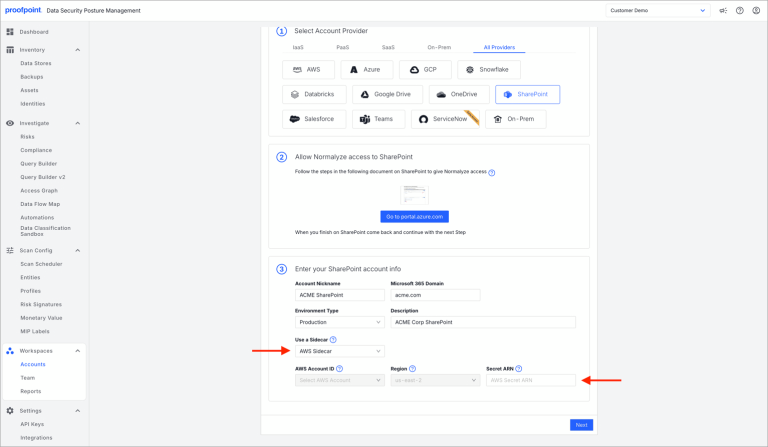Open the top bar help icon
This screenshot has width=768, height=447.
(740, 11)
